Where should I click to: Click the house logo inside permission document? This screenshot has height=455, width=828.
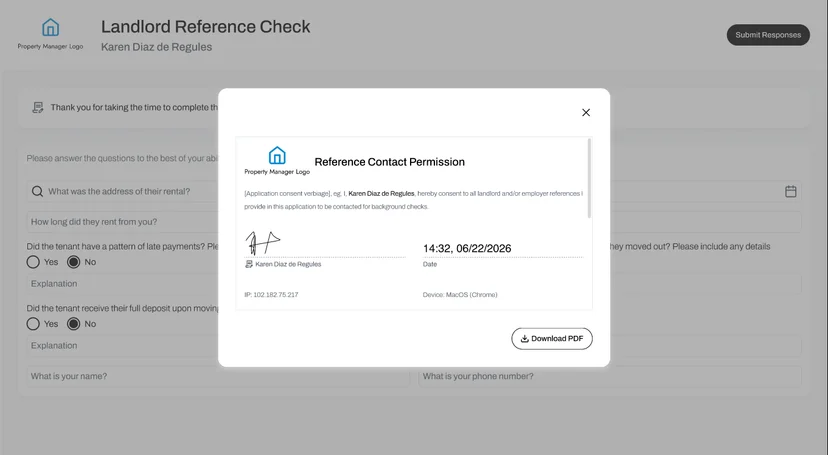tap(277, 155)
